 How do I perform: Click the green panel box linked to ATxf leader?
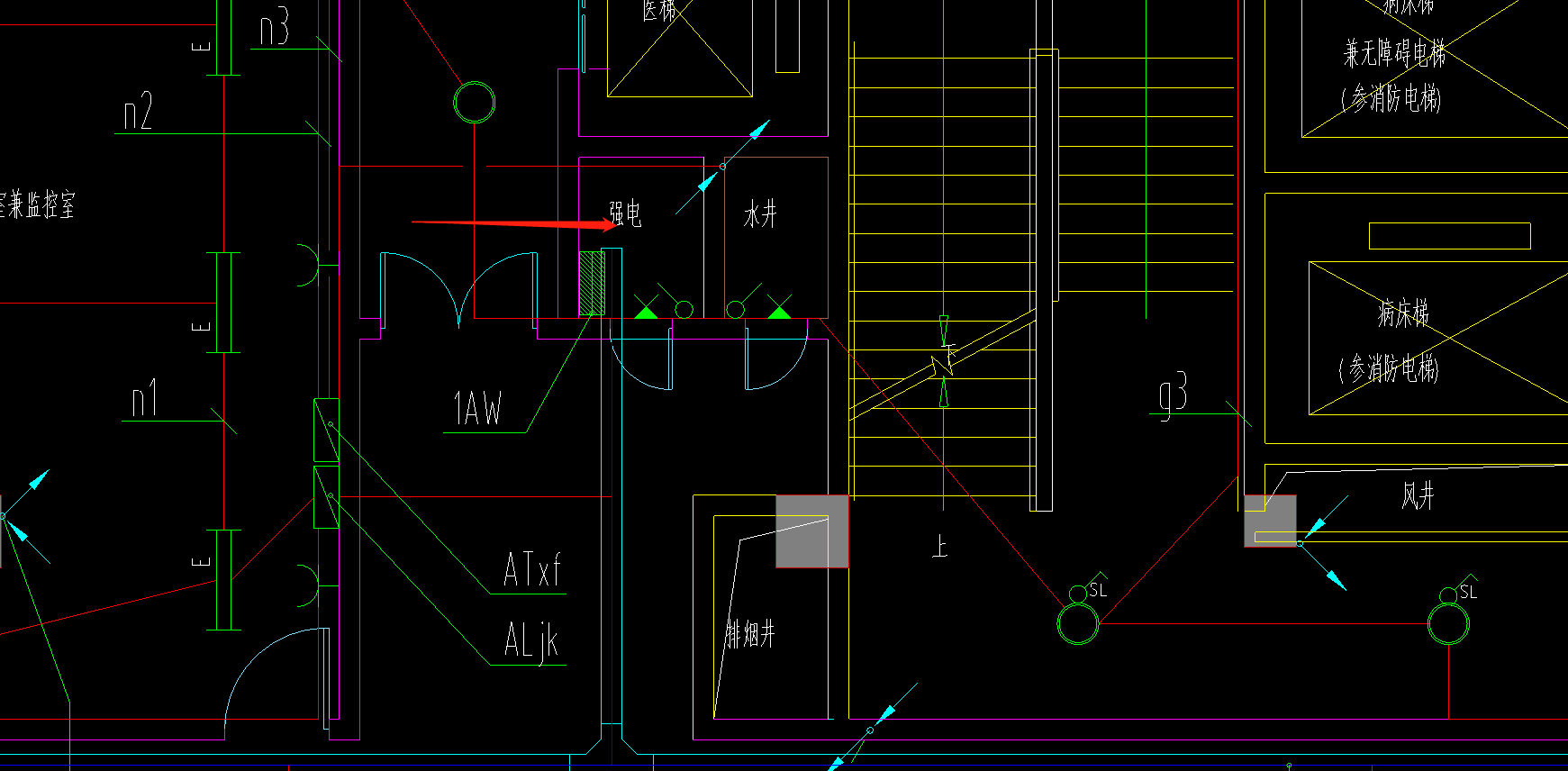click(326, 430)
